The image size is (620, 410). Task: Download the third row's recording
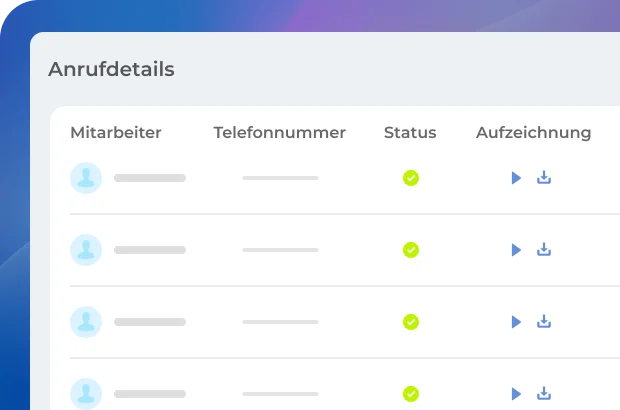click(544, 322)
